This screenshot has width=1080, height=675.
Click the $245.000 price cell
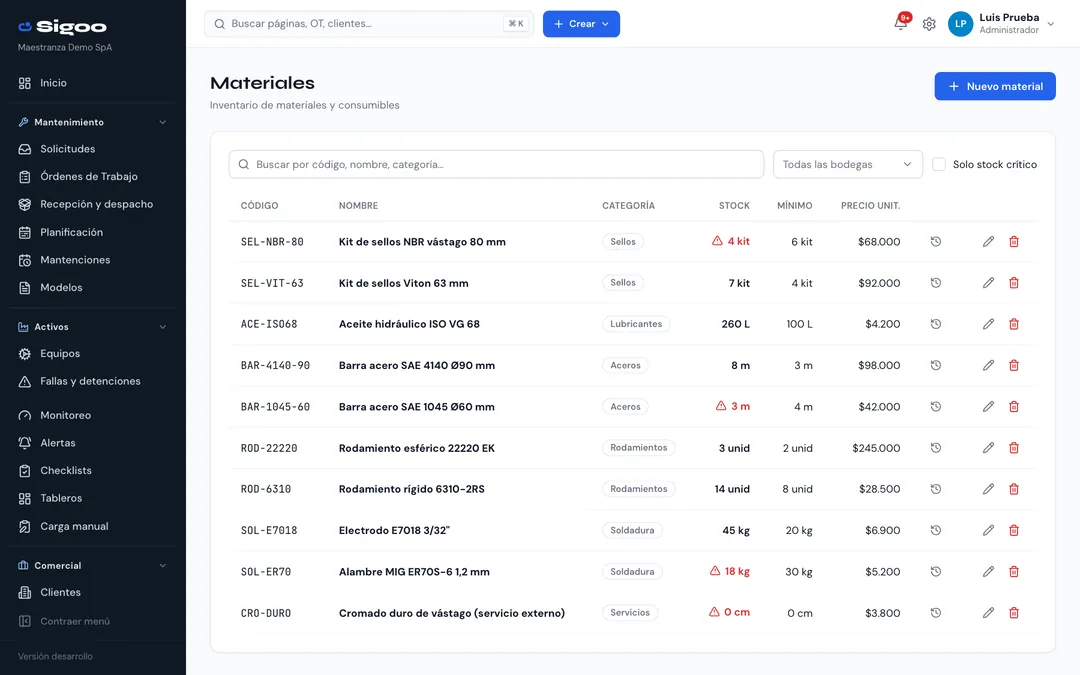click(x=876, y=448)
